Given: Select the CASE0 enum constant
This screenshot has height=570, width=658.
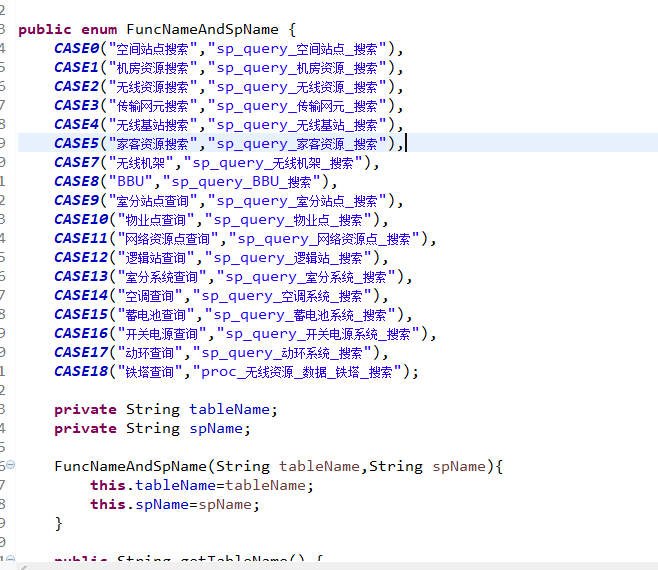Looking at the screenshot, I should (x=76, y=48).
